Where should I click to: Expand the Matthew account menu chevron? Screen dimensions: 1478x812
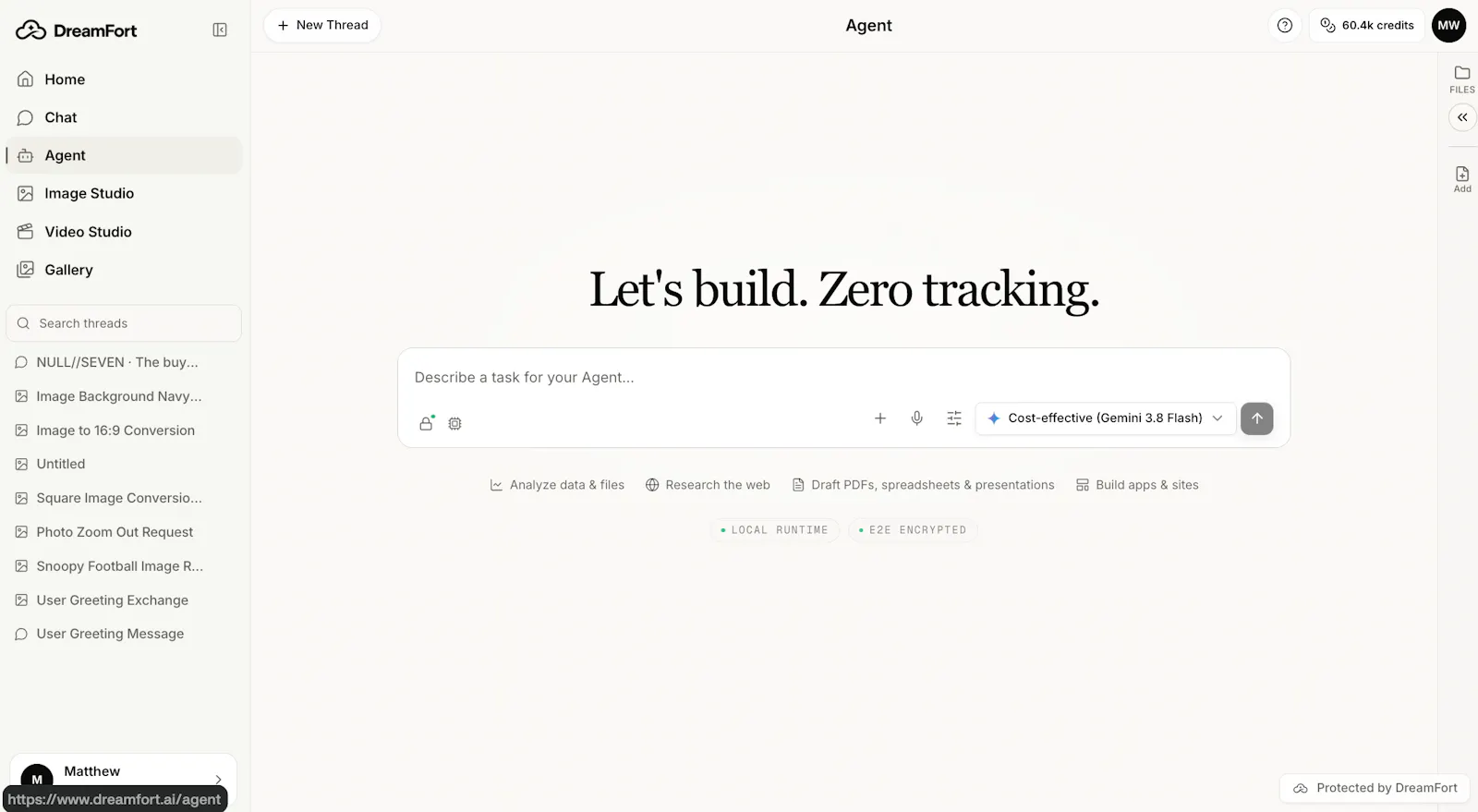click(x=218, y=780)
